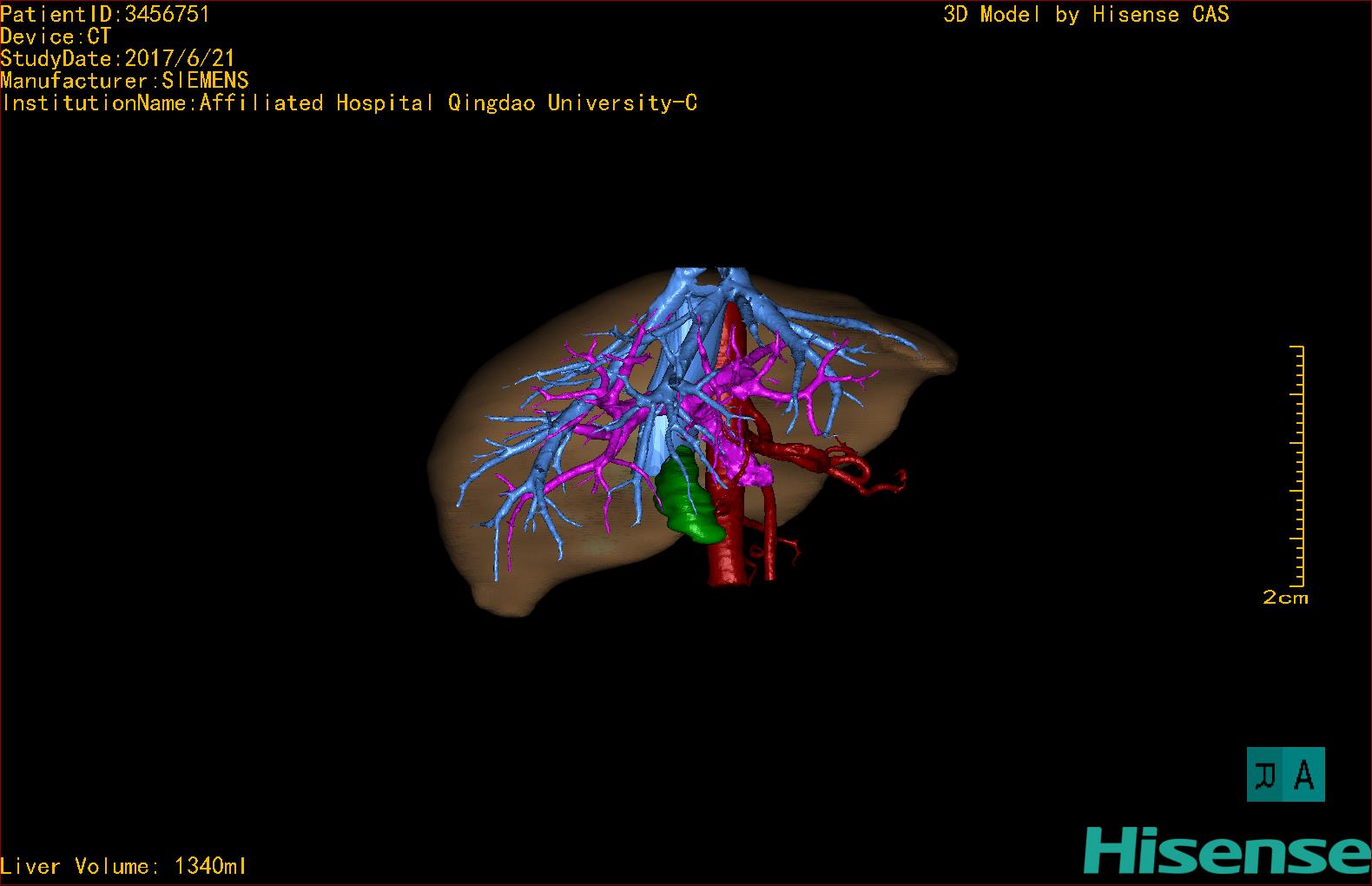Click the yellow scale ruler bar
This screenshot has height=886, width=1372.
1298,466
